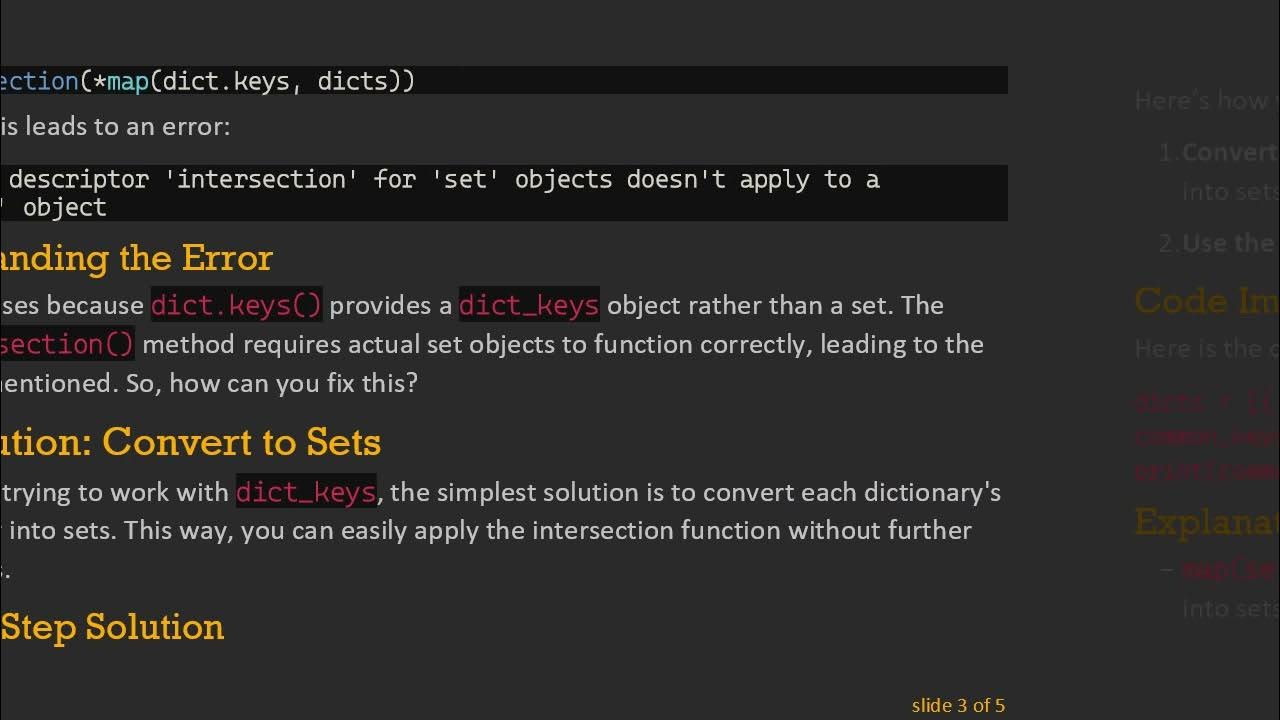Click the faded "Here's how" text on the right

(1206, 100)
